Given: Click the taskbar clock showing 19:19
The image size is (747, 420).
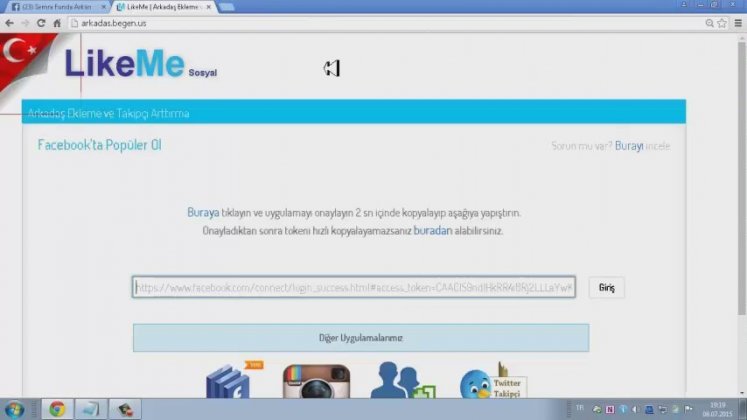Looking at the screenshot, I should [717, 410].
